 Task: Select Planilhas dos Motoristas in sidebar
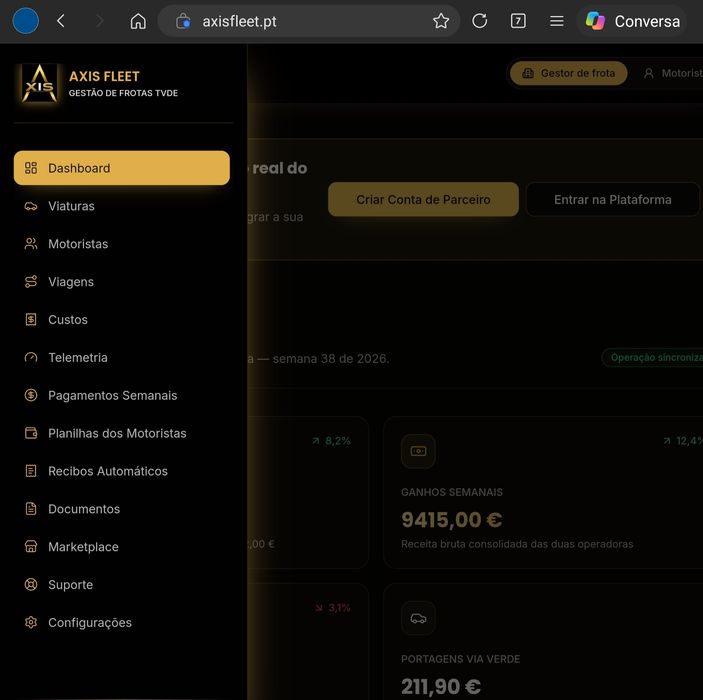pos(122,433)
